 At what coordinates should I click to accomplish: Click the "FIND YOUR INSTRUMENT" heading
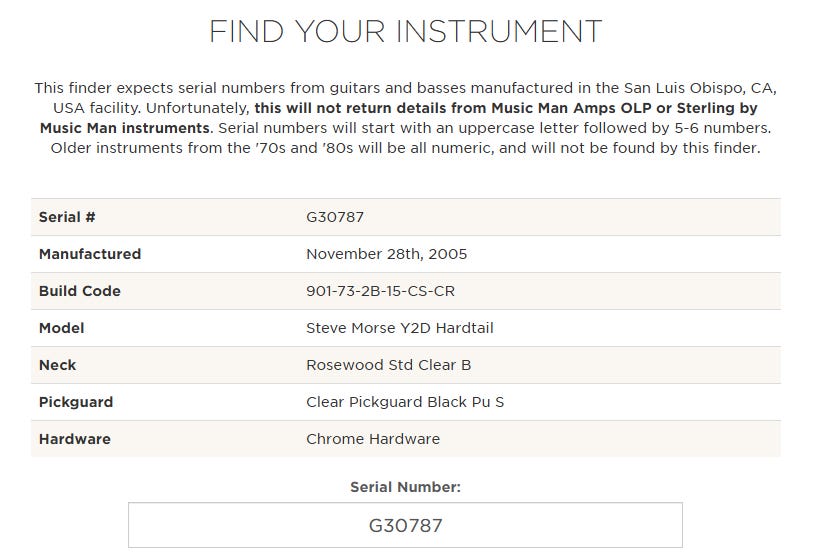click(x=405, y=31)
